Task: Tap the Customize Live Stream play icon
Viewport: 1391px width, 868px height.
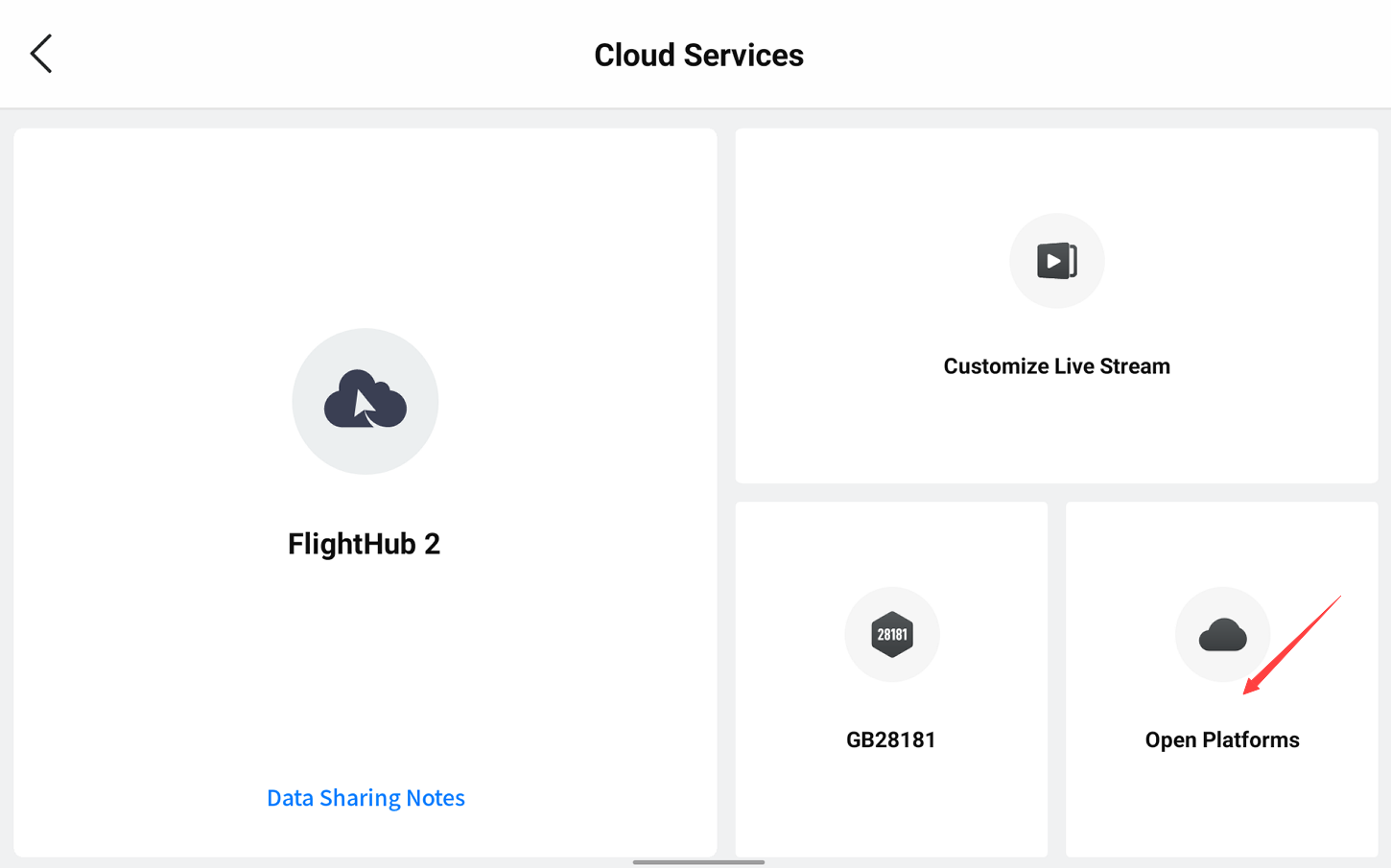Action: click(x=1056, y=261)
